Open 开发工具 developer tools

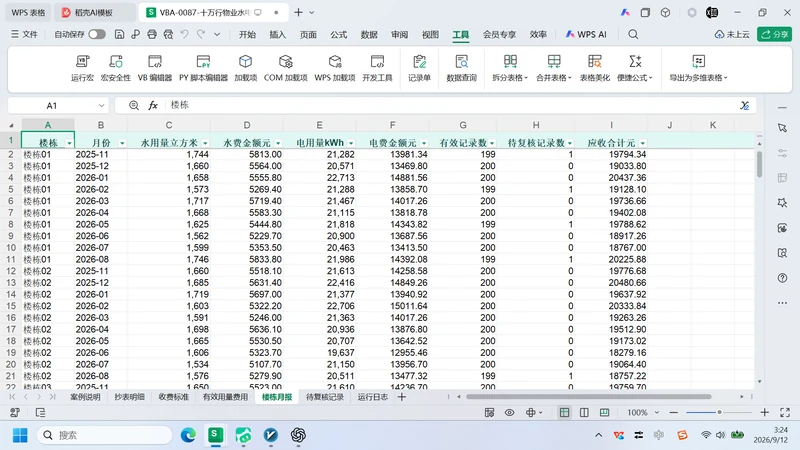pos(377,68)
